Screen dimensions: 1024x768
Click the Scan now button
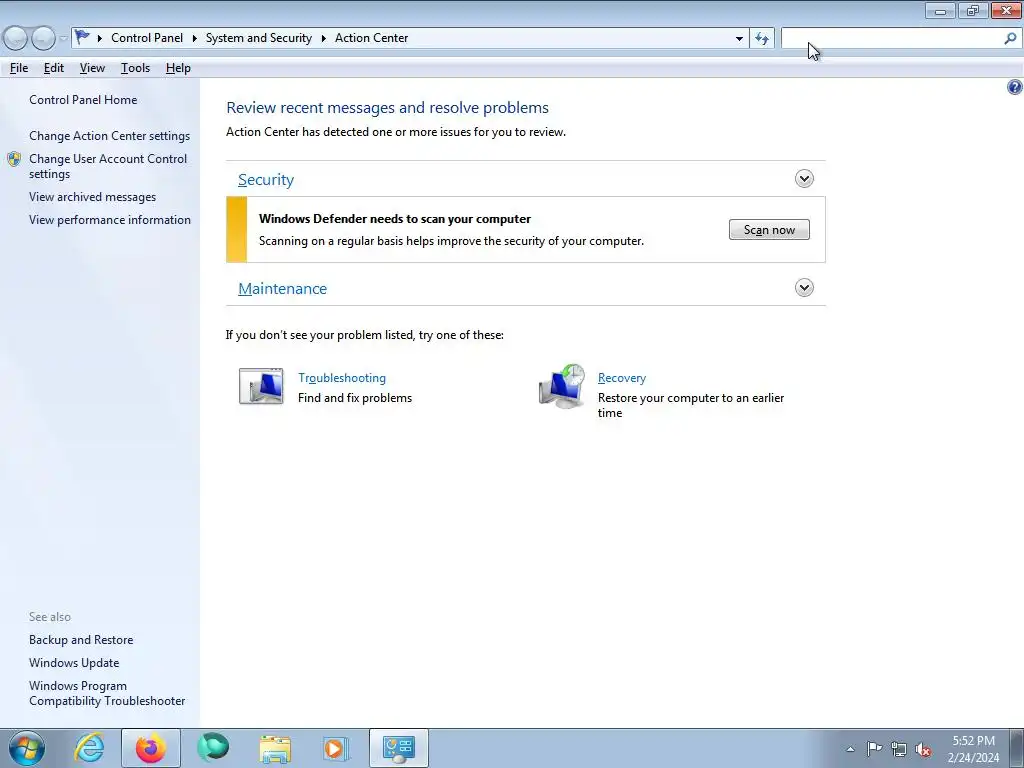pos(769,229)
